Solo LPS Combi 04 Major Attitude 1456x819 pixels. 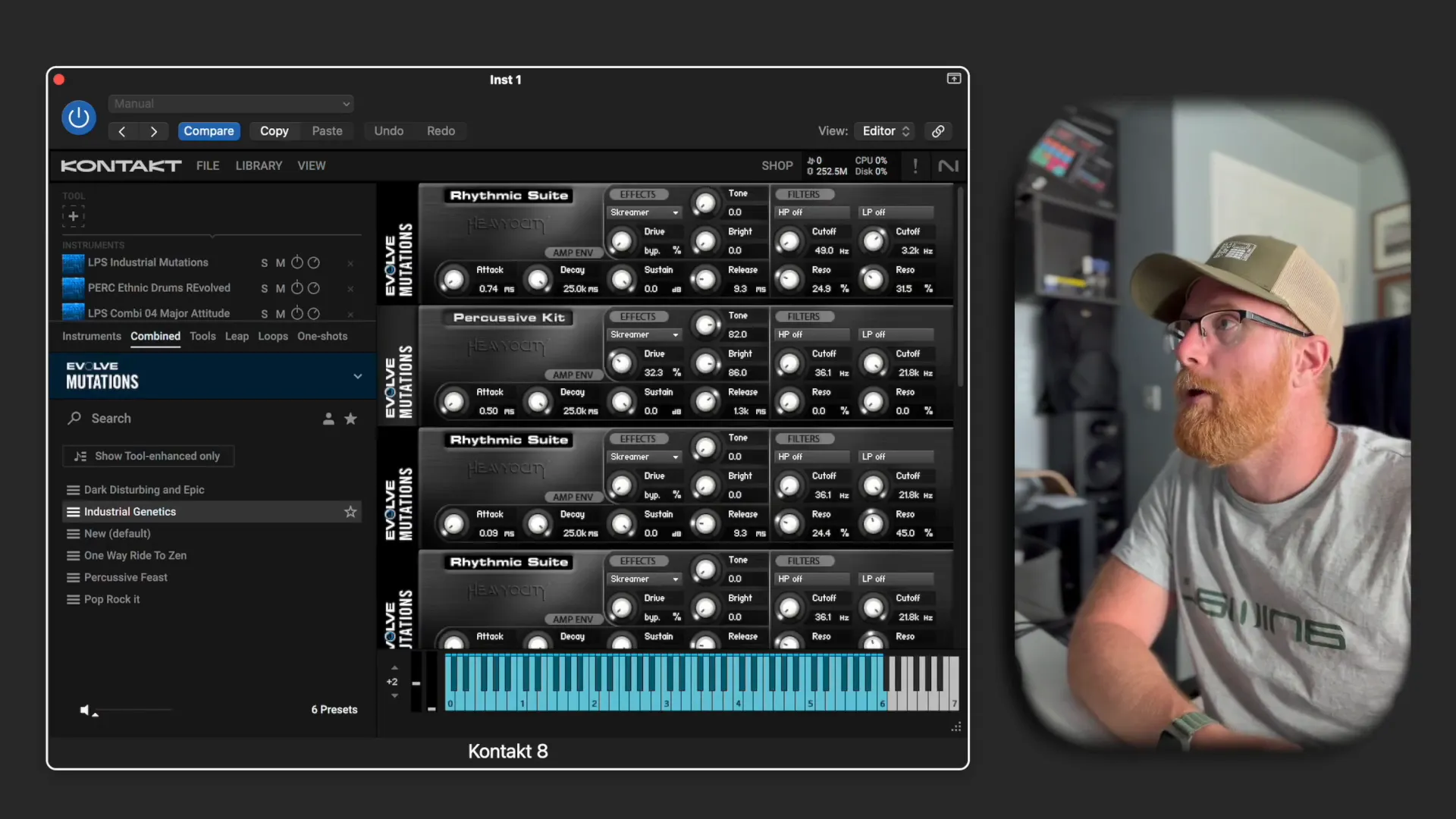[265, 314]
